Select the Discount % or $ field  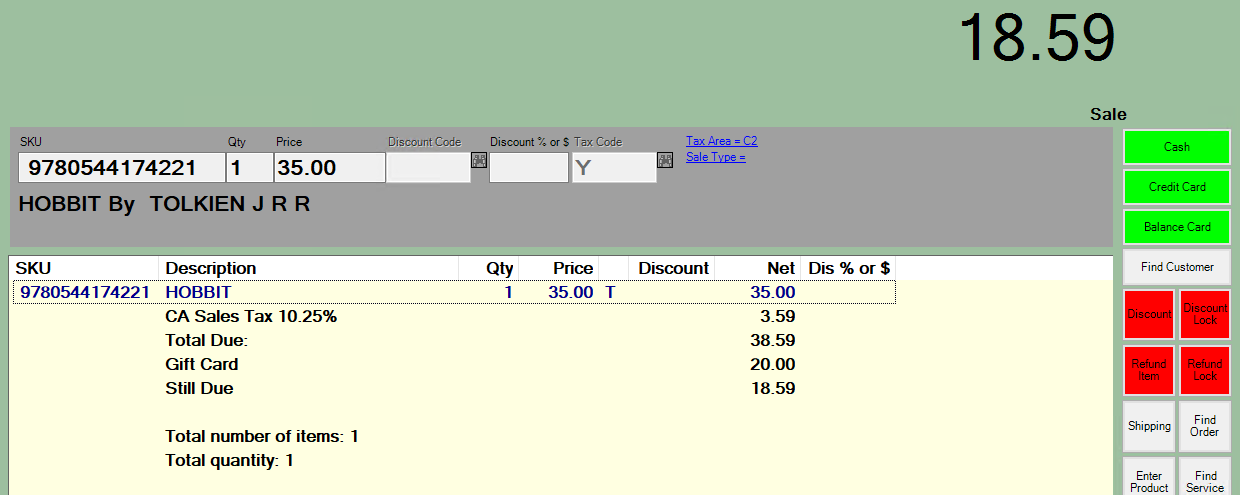529,167
